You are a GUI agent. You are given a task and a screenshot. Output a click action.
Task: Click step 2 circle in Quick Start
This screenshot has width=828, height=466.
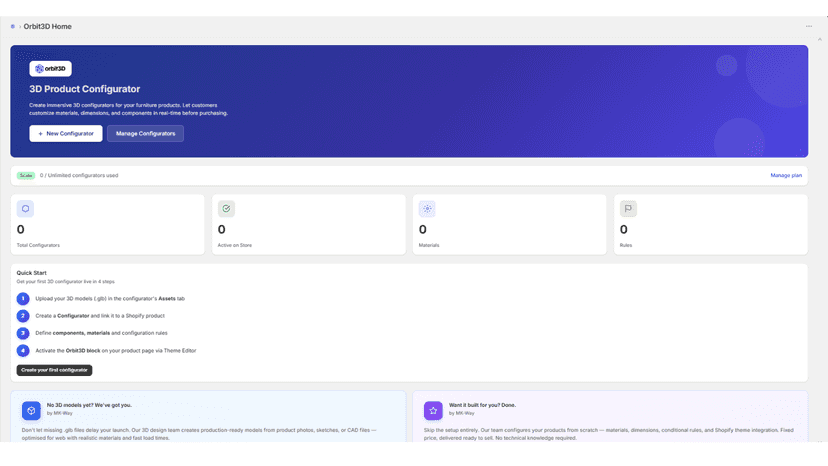coord(23,316)
